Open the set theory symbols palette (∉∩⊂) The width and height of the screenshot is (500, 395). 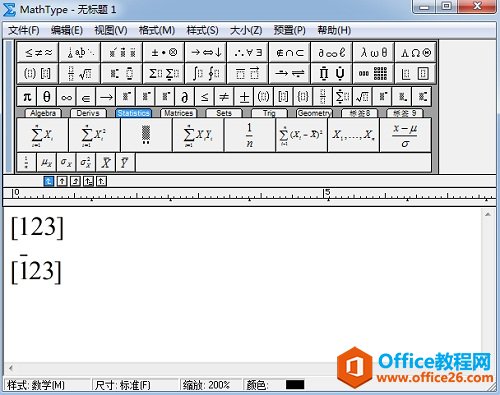pos(290,52)
